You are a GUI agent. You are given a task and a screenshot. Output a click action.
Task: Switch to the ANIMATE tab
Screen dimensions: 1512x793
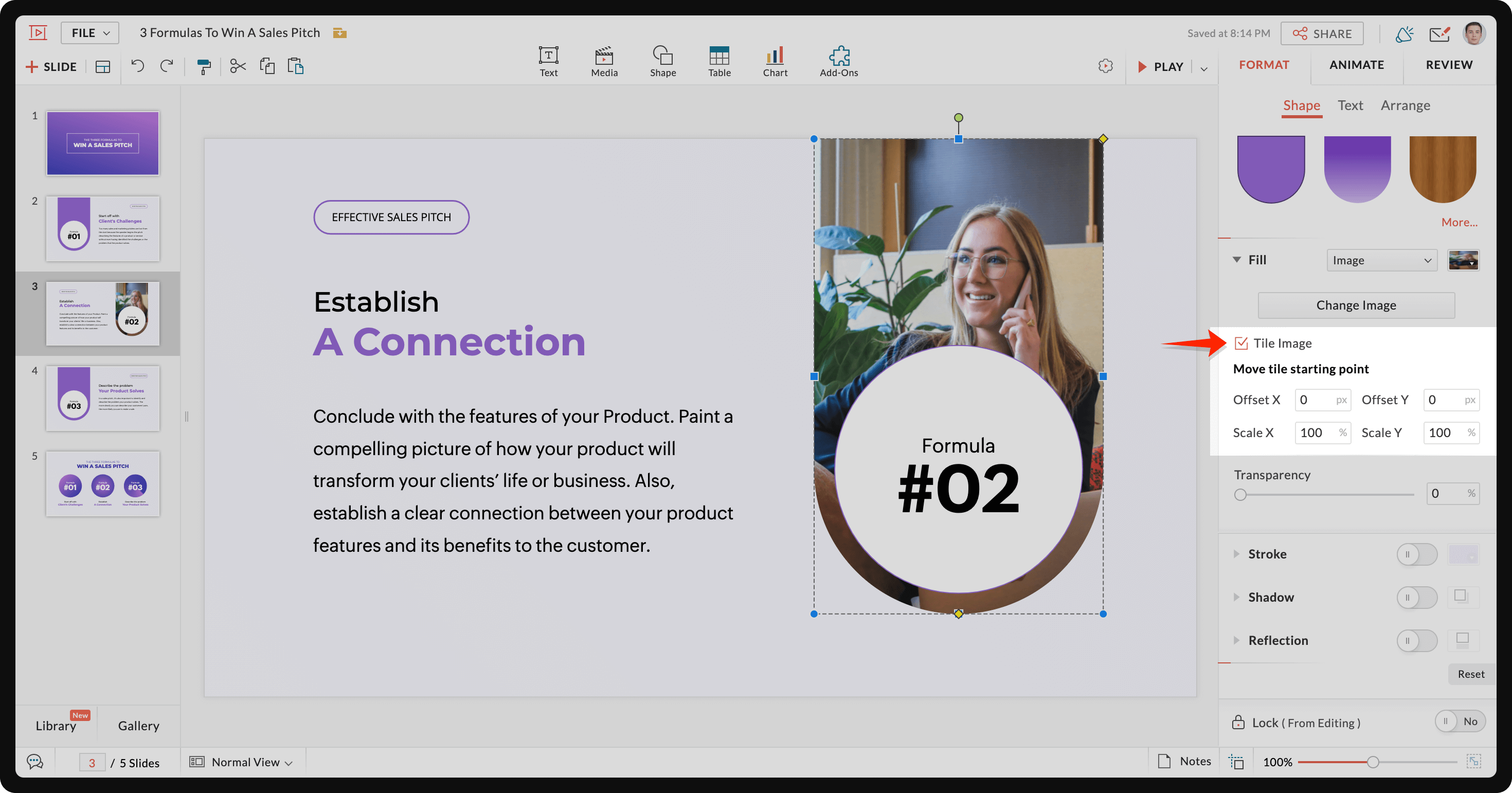pos(1357,65)
